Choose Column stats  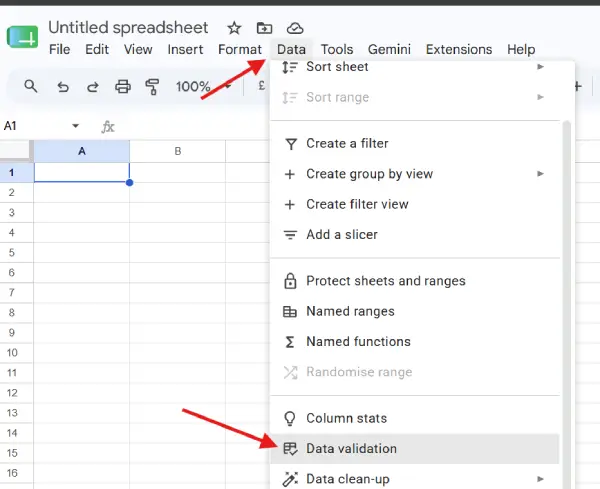(415, 418)
